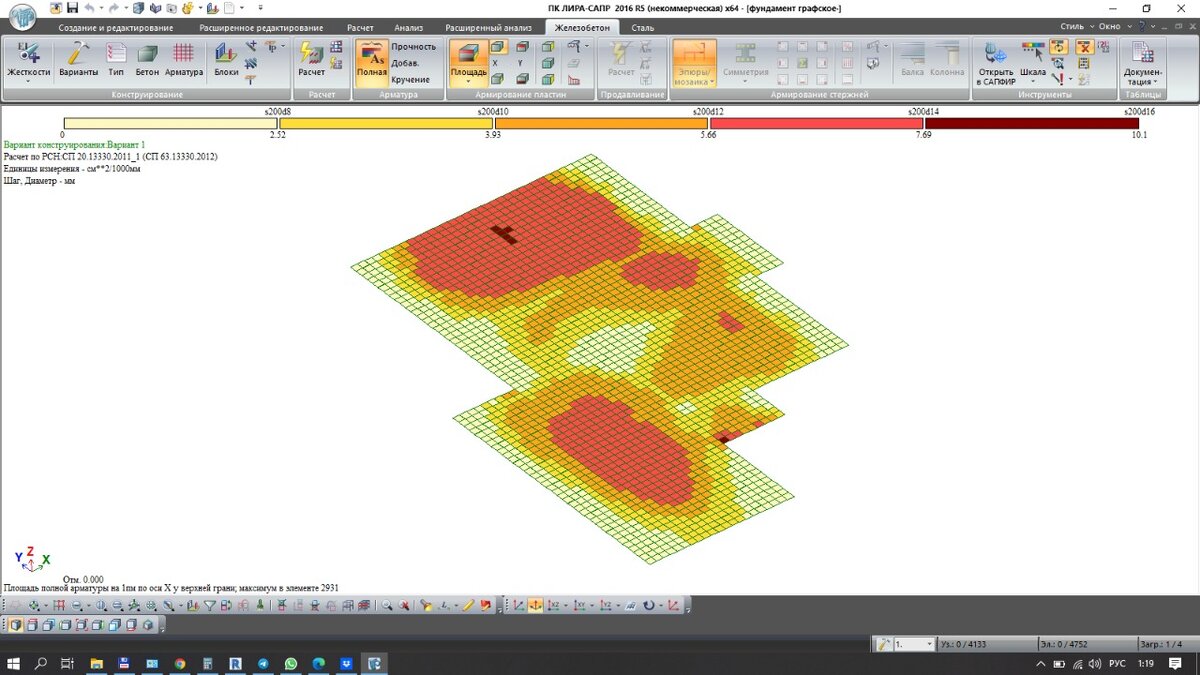Open the Жесткости stiffness tool

tap(28, 58)
